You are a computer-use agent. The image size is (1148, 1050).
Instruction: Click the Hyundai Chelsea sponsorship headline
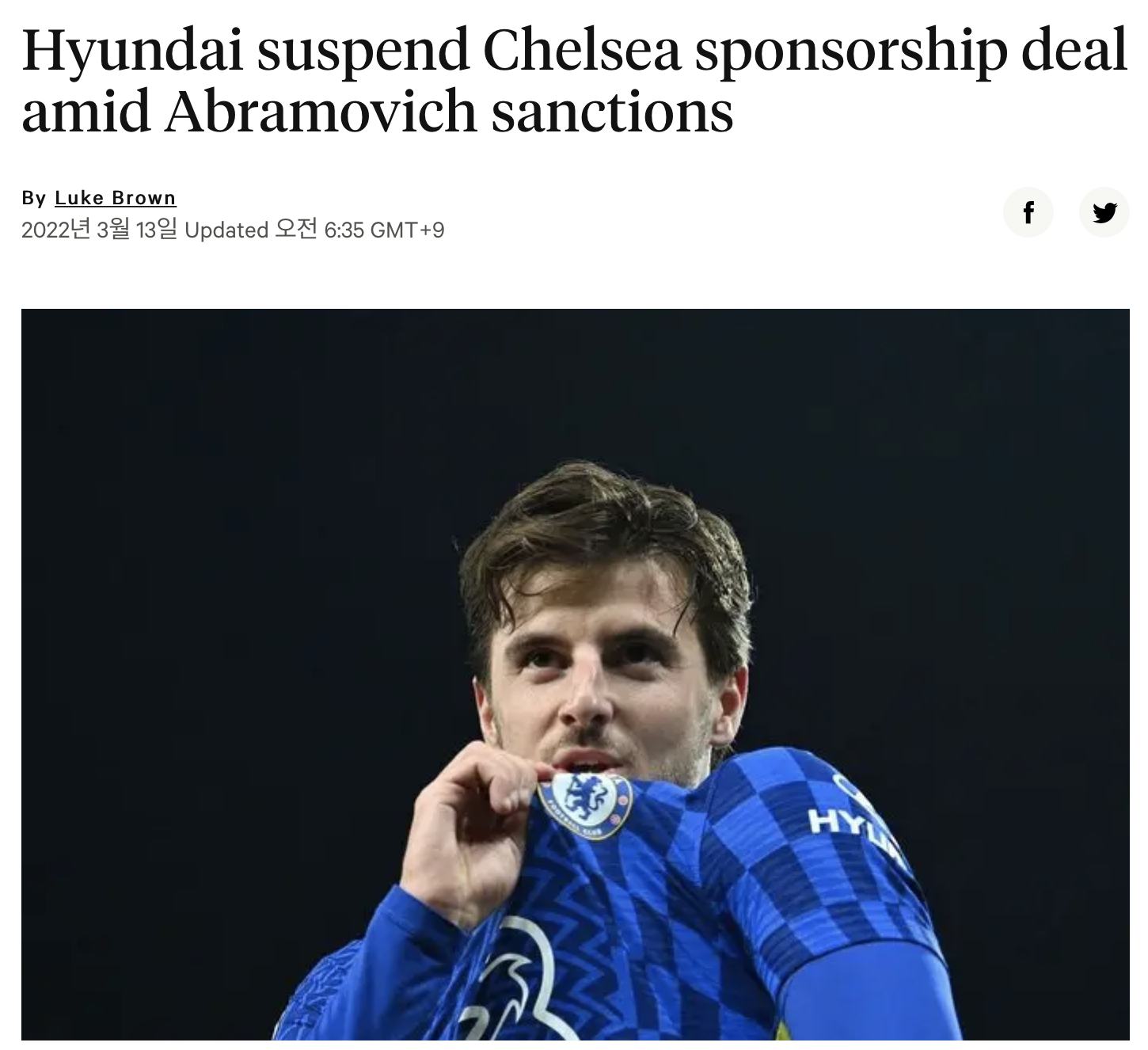coord(574,79)
